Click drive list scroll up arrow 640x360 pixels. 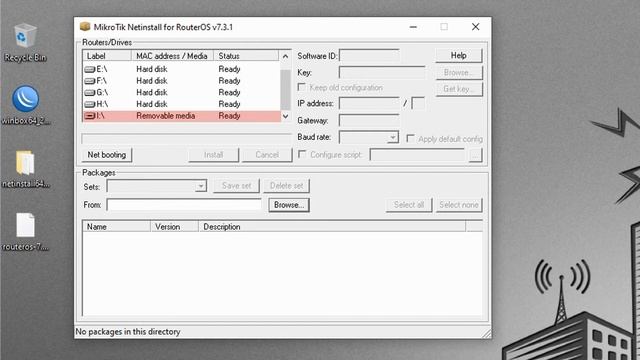tap(285, 56)
